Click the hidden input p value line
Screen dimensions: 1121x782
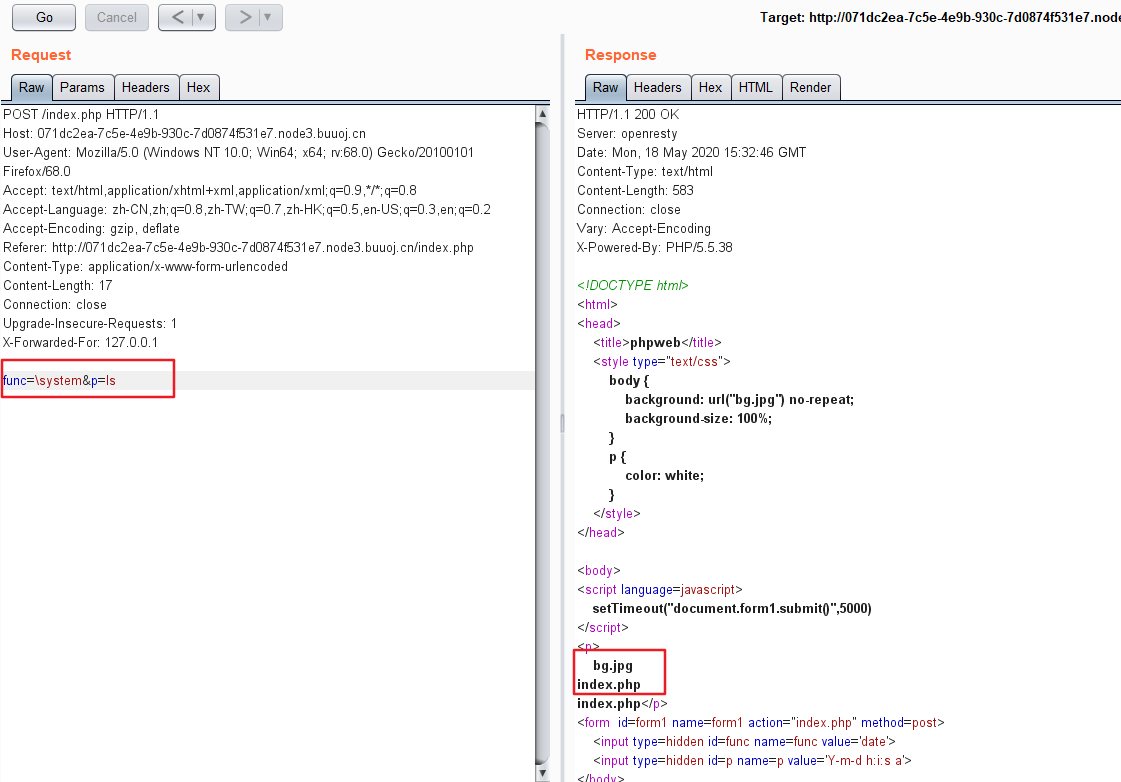(x=753, y=761)
